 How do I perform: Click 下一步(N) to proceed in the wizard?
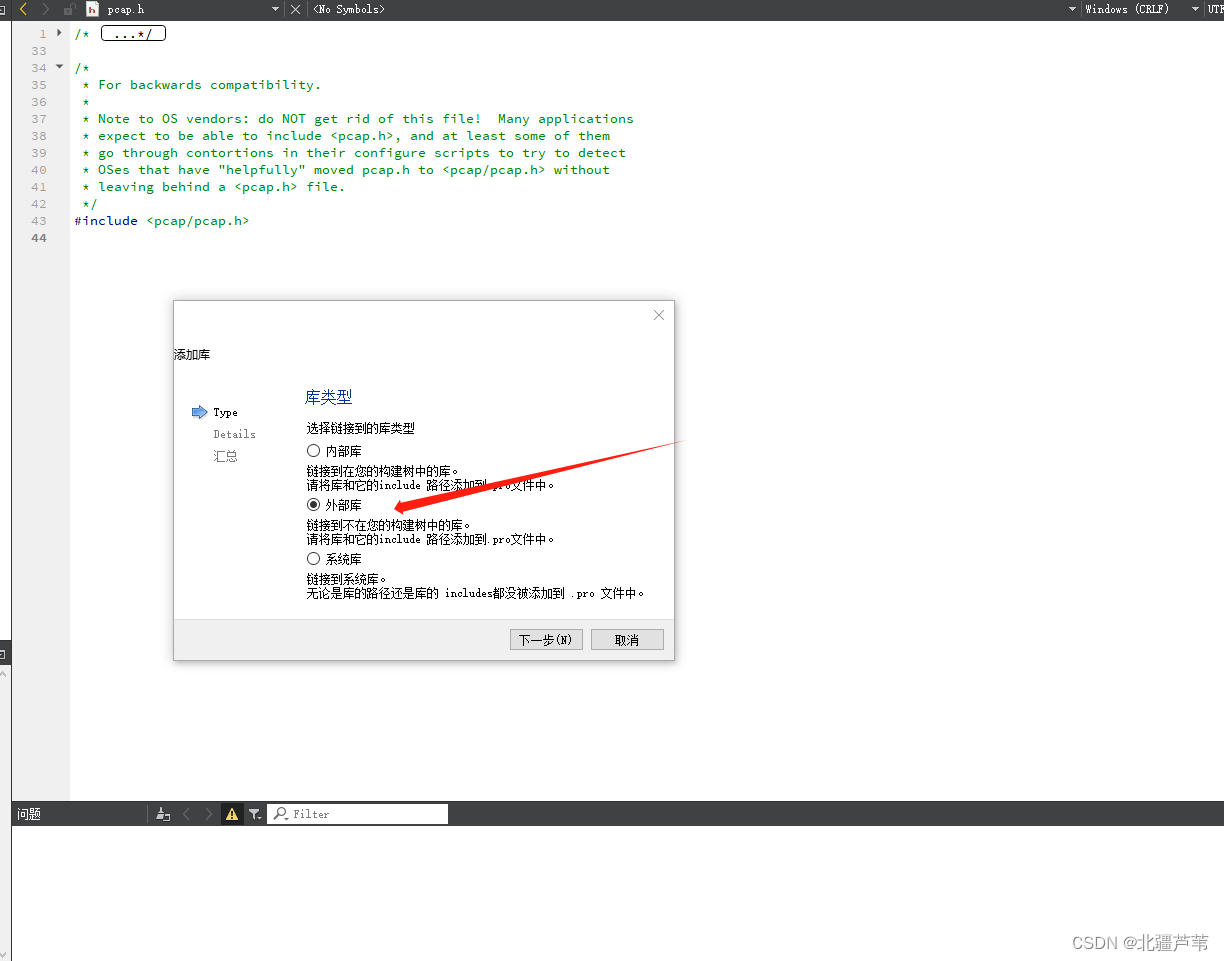tap(545, 639)
